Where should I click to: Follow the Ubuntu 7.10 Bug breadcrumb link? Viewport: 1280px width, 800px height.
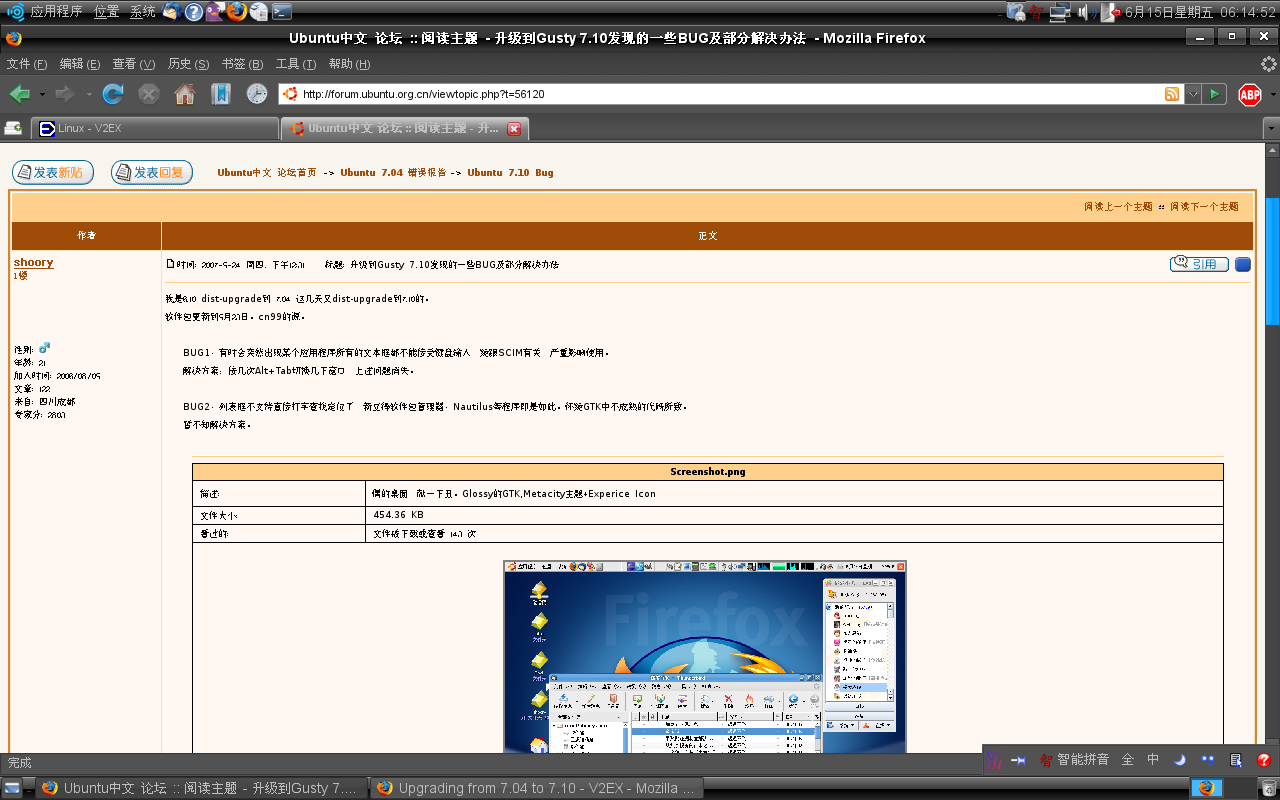tap(510, 172)
